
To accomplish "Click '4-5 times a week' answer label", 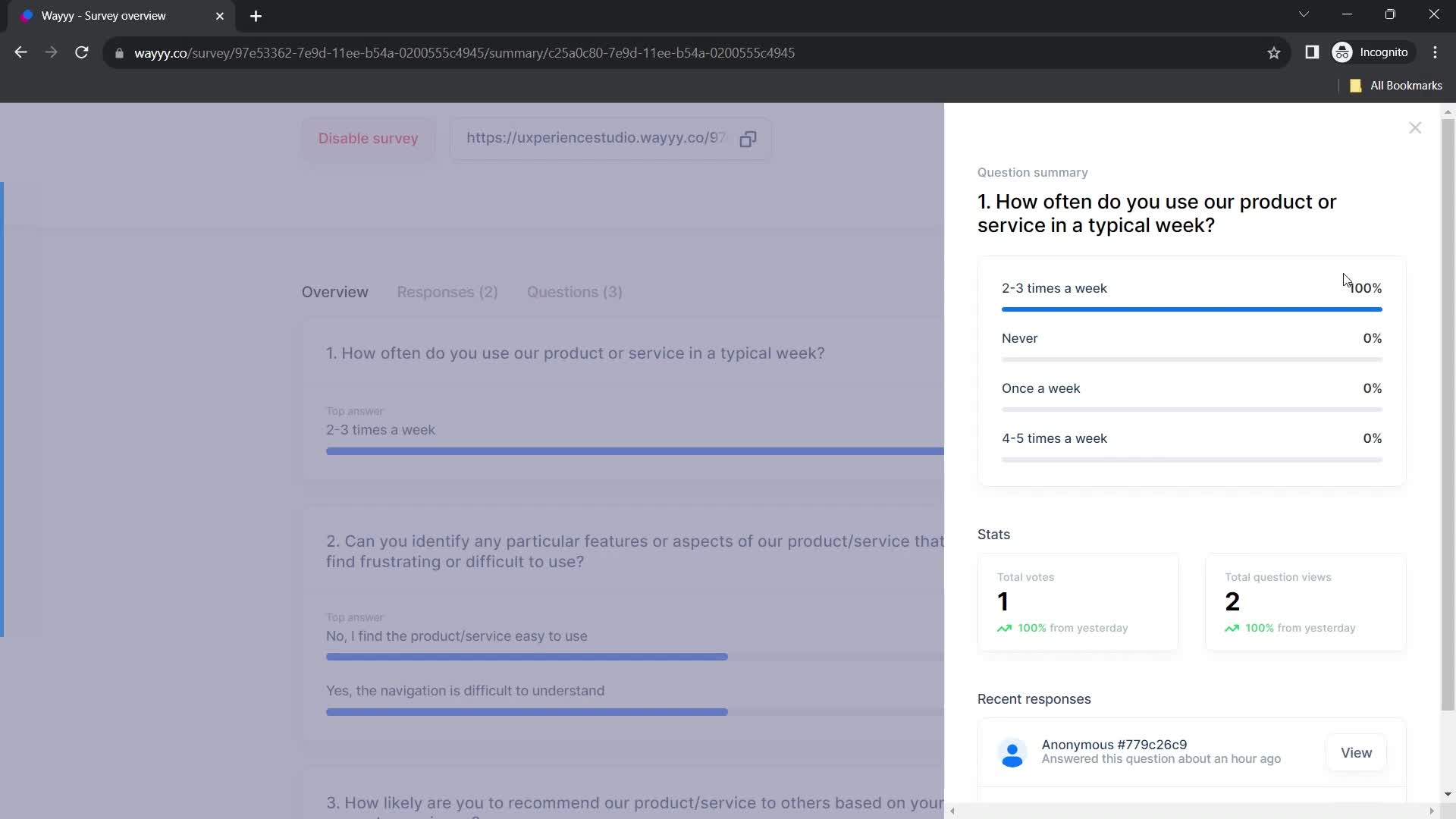I will coord(1054,438).
